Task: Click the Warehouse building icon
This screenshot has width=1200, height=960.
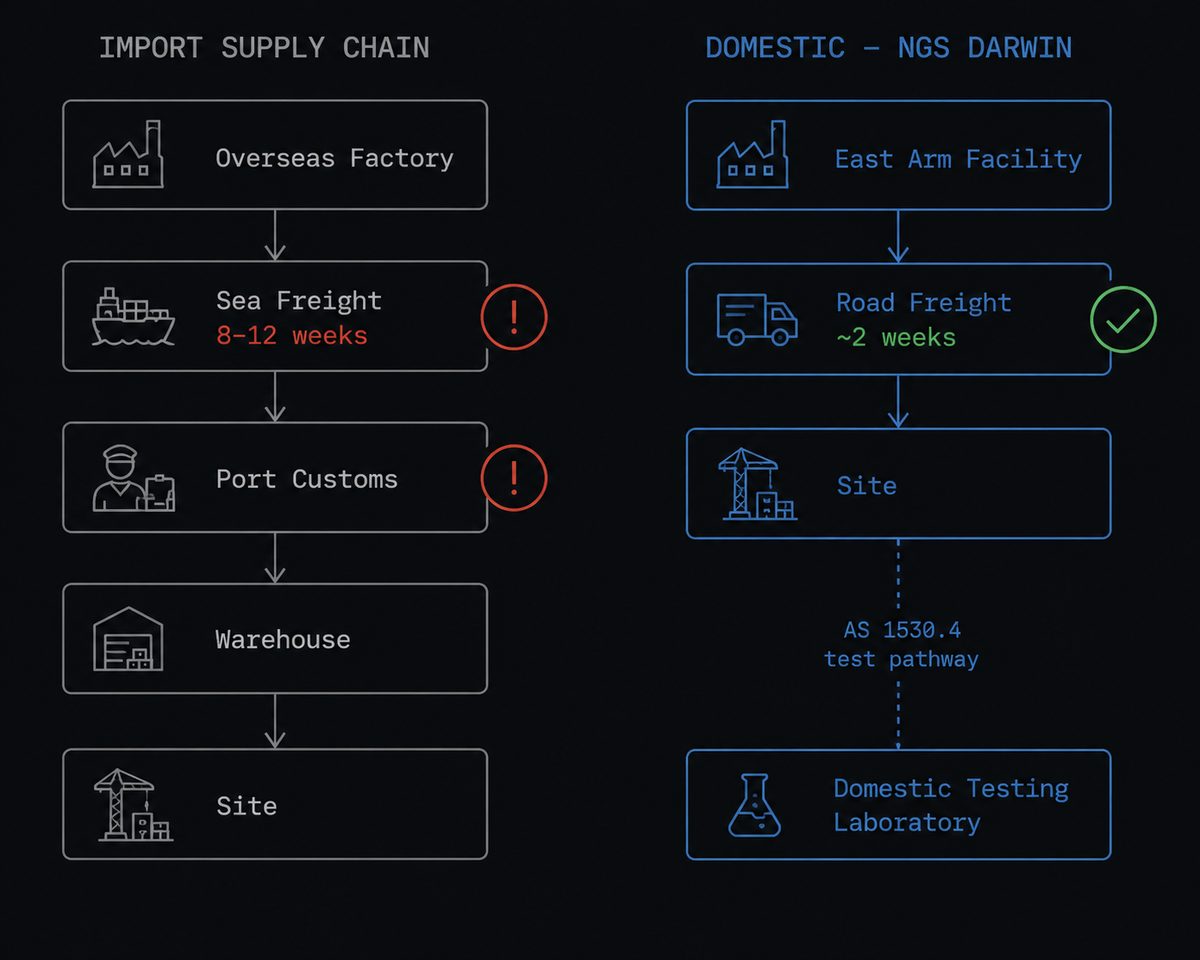Action: (128, 639)
